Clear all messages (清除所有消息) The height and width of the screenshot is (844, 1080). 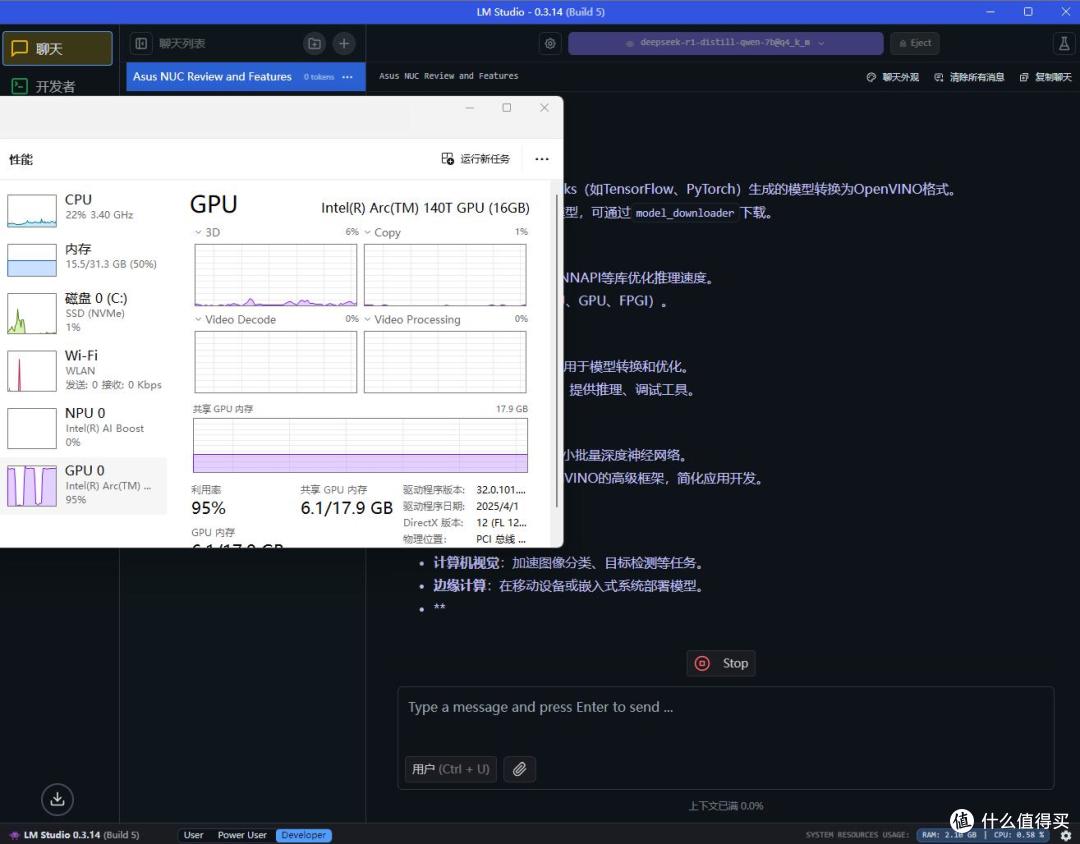point(968,77)
